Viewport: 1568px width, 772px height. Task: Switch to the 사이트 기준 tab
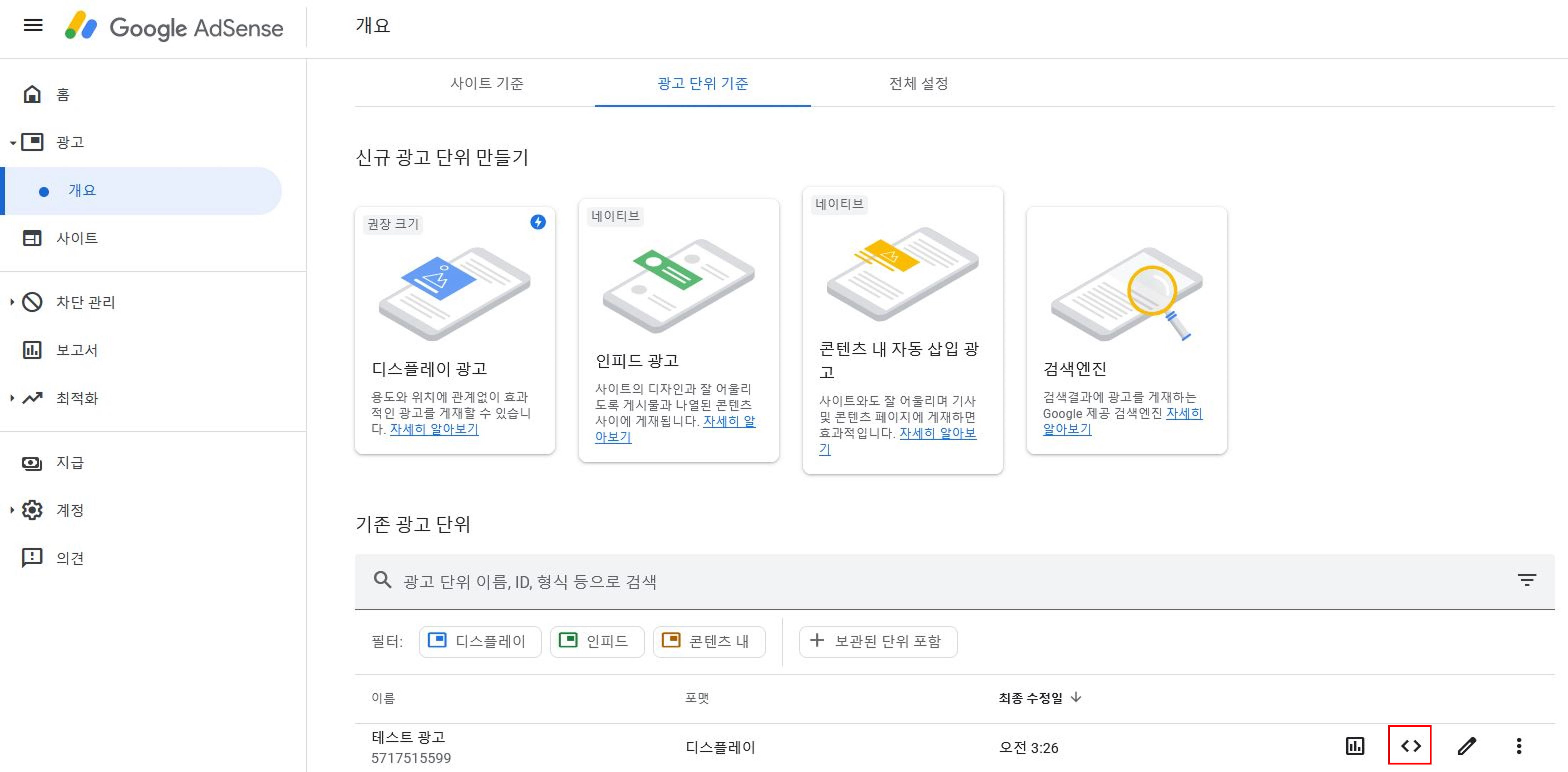[486, 83]
